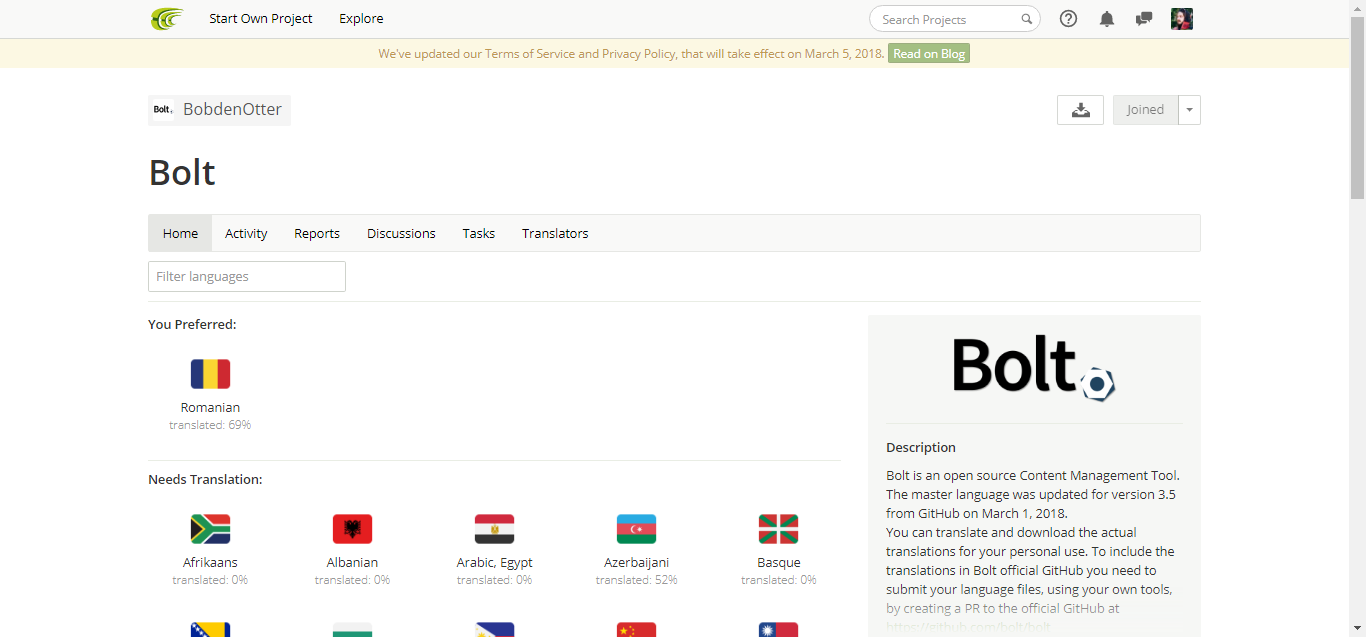Click "translated: 0%" under Basque
This screenshot has width=1366, height=637.
pyautogui.click(x=778, y=580)
